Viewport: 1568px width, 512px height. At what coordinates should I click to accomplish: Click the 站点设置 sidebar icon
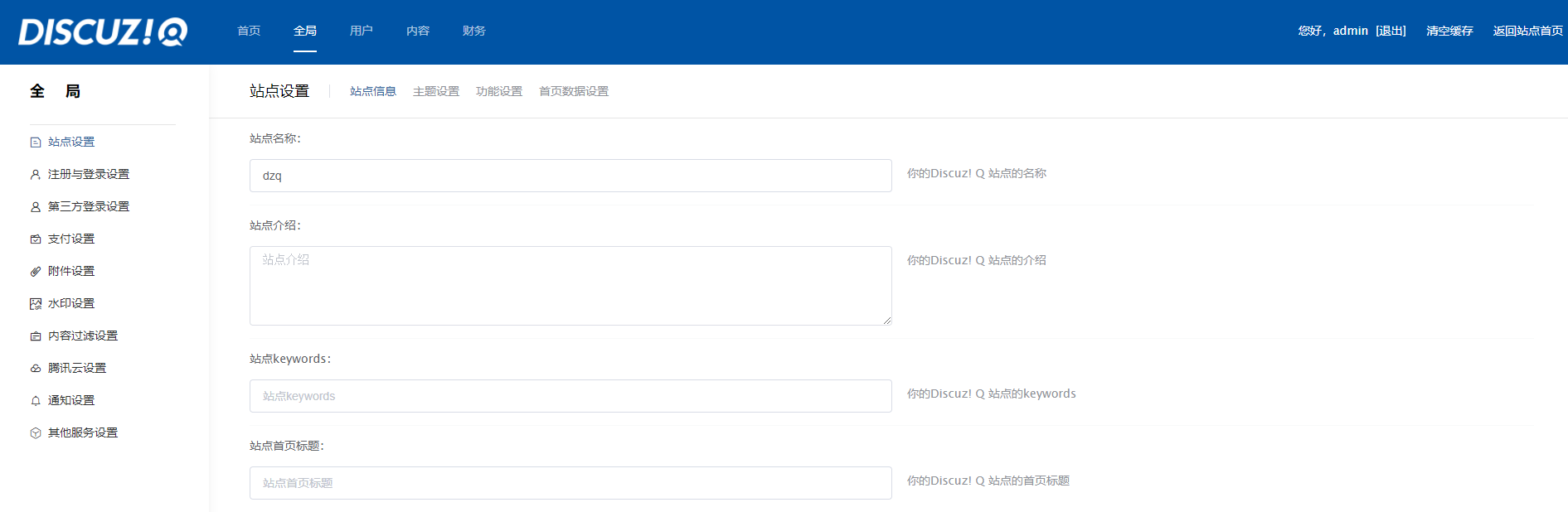[x=36, y=142]
